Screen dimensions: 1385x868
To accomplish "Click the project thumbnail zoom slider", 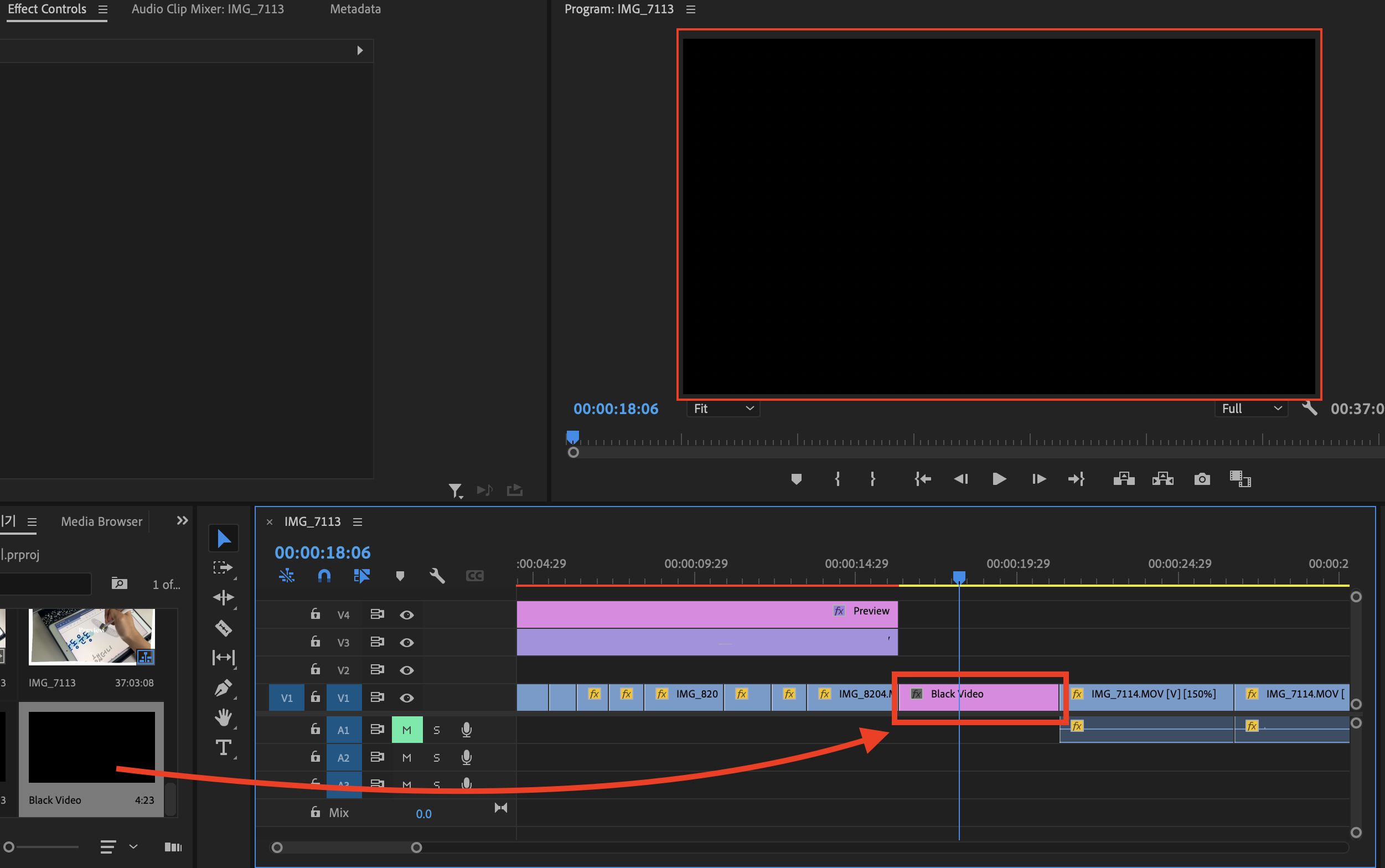I will [9, 846].
